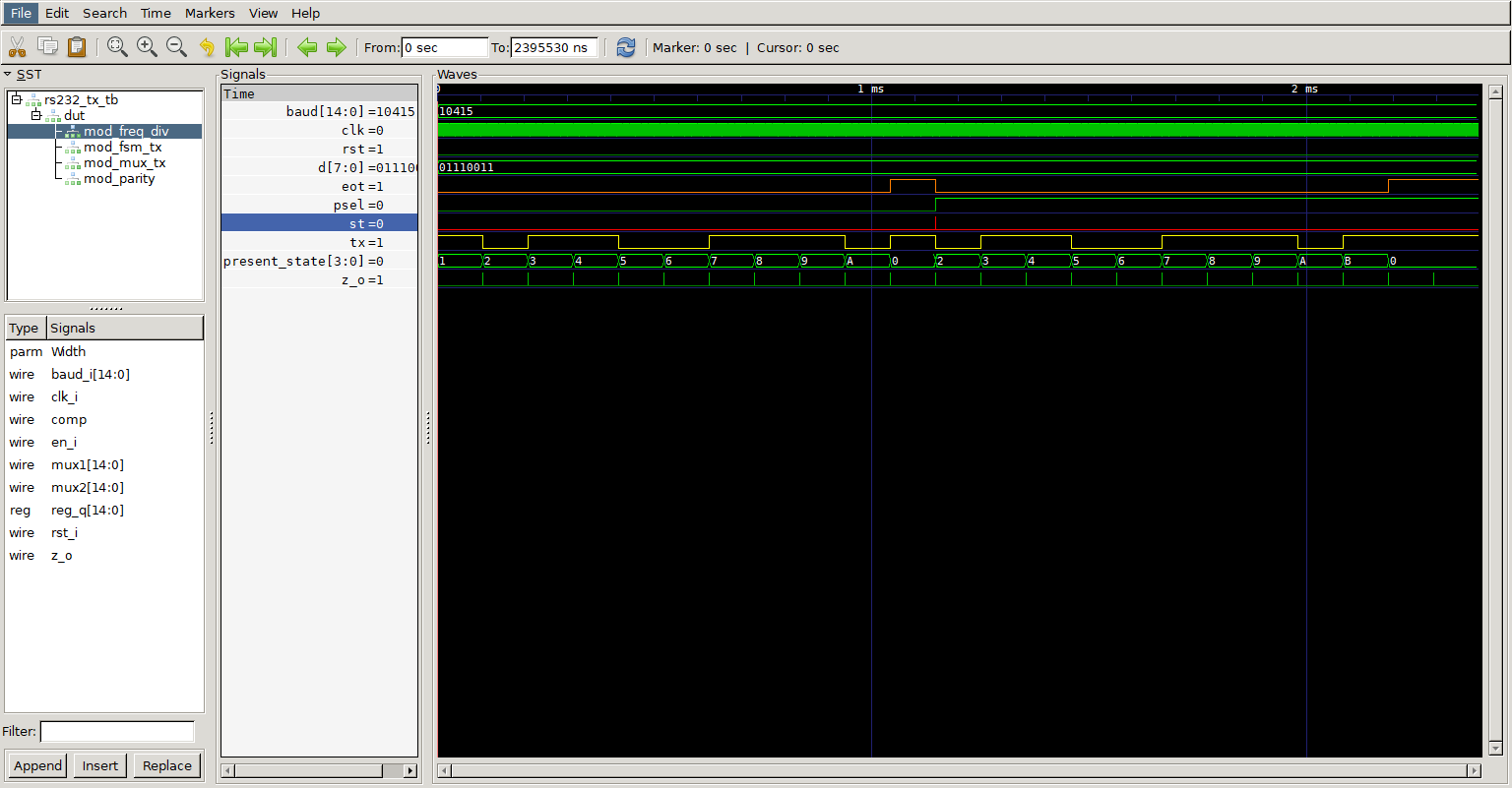Screen dimensions: 1512x788
Task: Open the Markers menu
Action: click(x=210, y=13)
